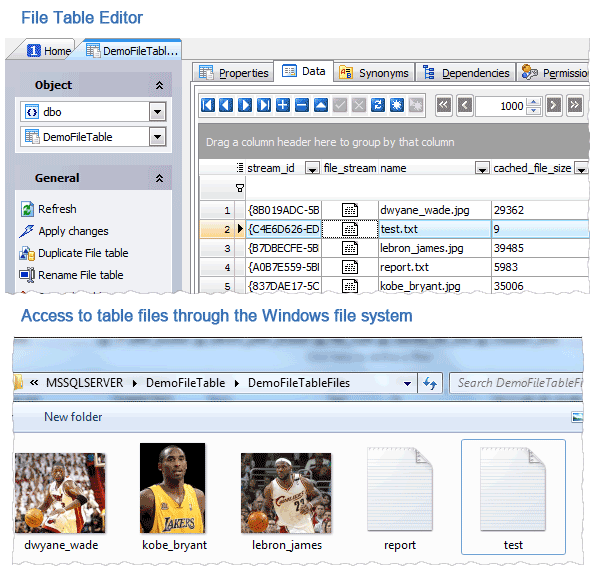600x570 pixels.
Task: Switch to the Synonyms tab
Action: click(x=374, y=73)
